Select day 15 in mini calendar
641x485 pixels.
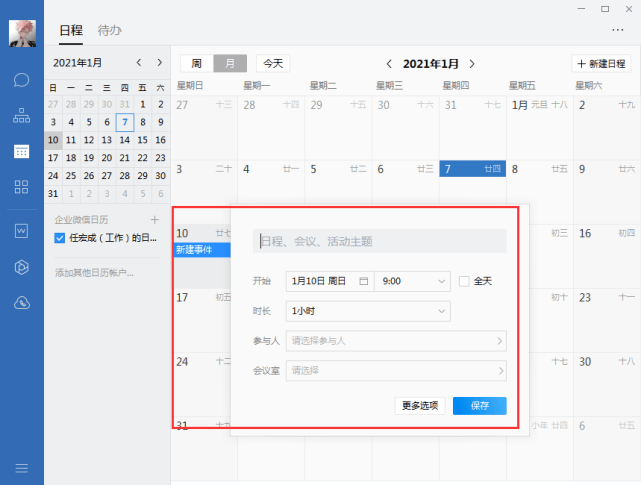tap(142, 140)
